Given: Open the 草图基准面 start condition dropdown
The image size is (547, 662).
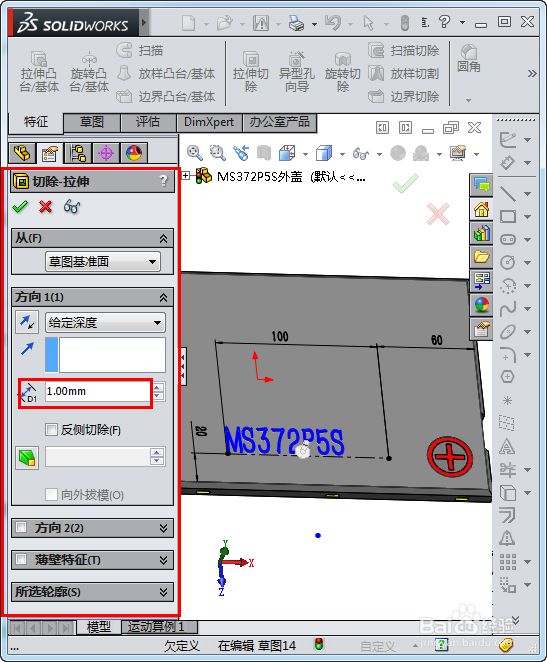Looking at the screenshot, I should pos(103,262).
